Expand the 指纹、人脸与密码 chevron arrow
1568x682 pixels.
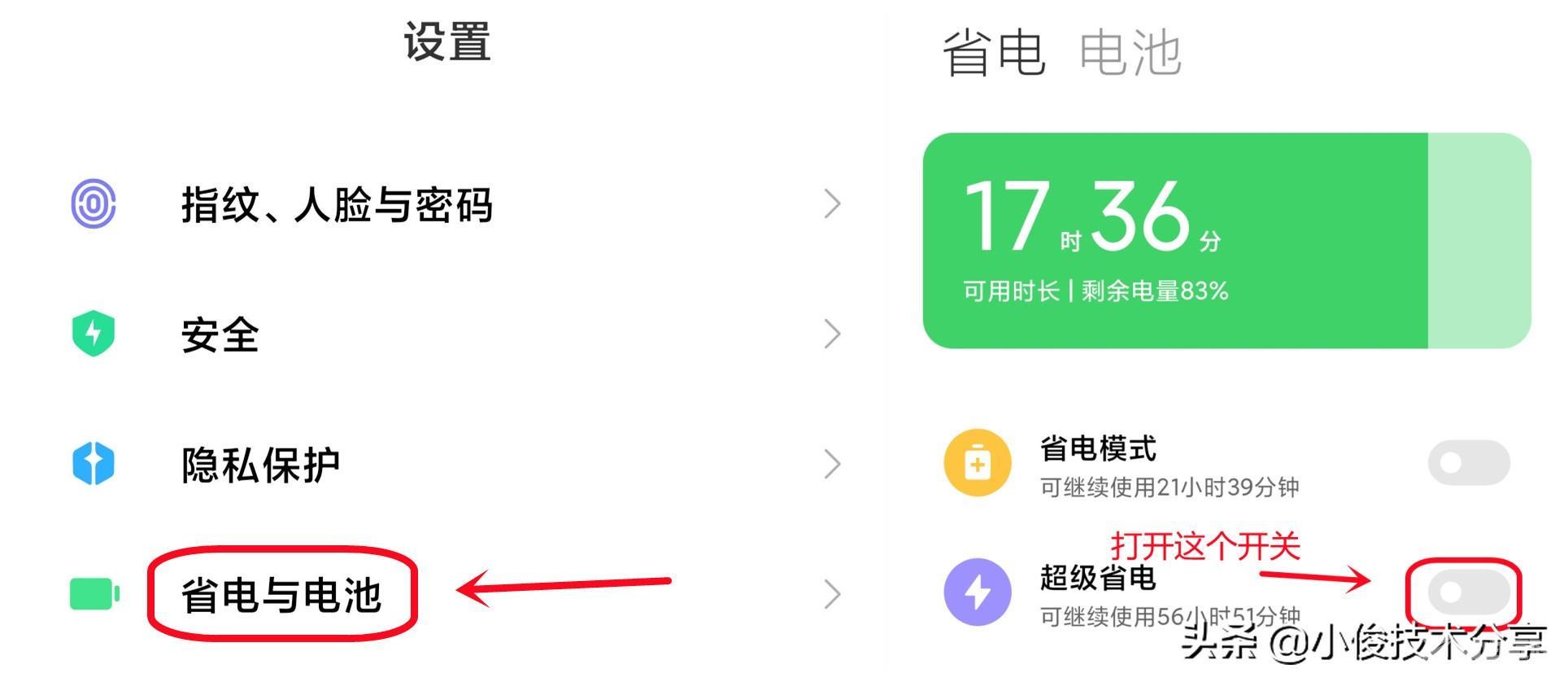[832, 203]
